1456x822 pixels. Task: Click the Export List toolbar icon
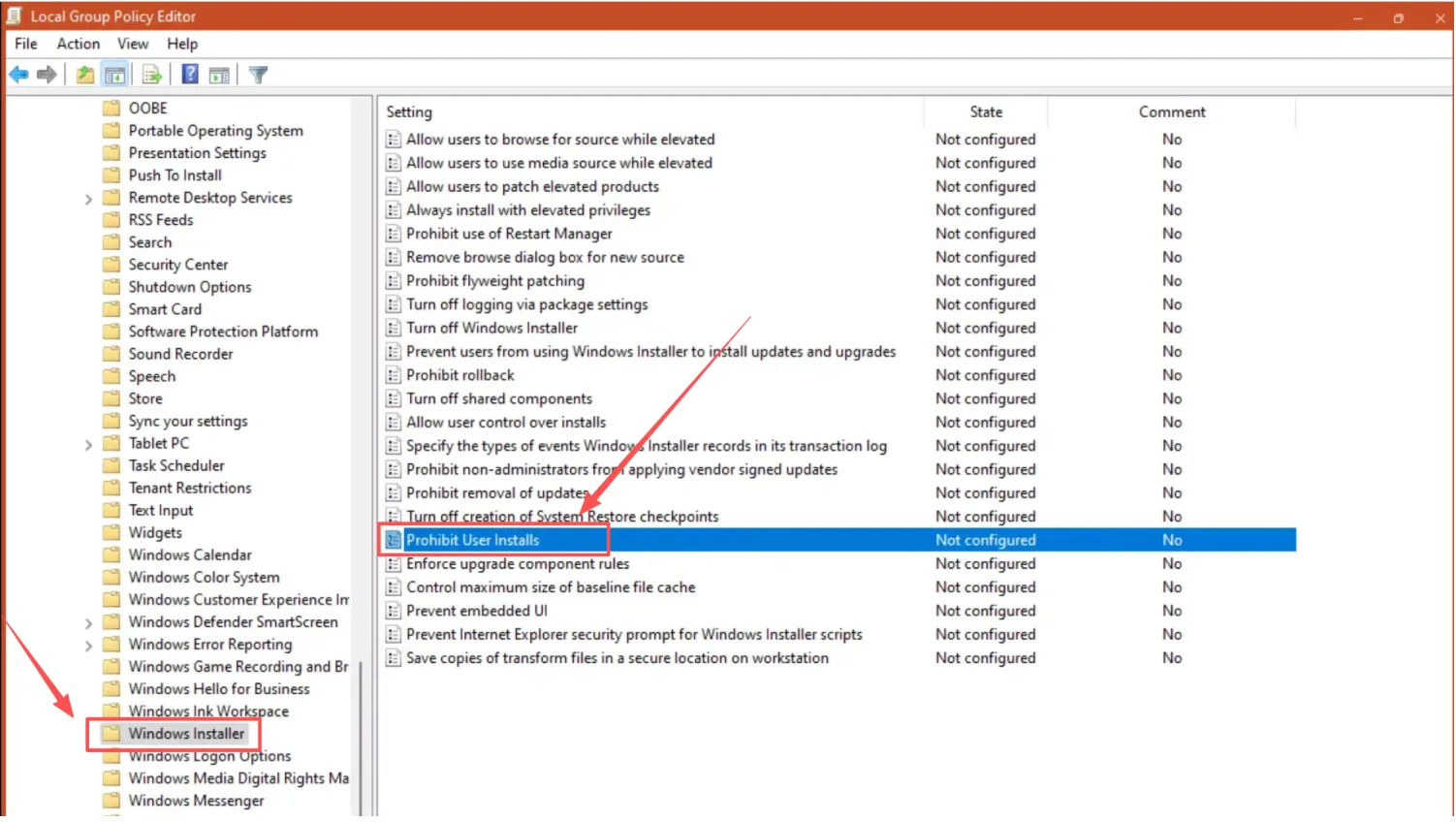tap(152, 75)
